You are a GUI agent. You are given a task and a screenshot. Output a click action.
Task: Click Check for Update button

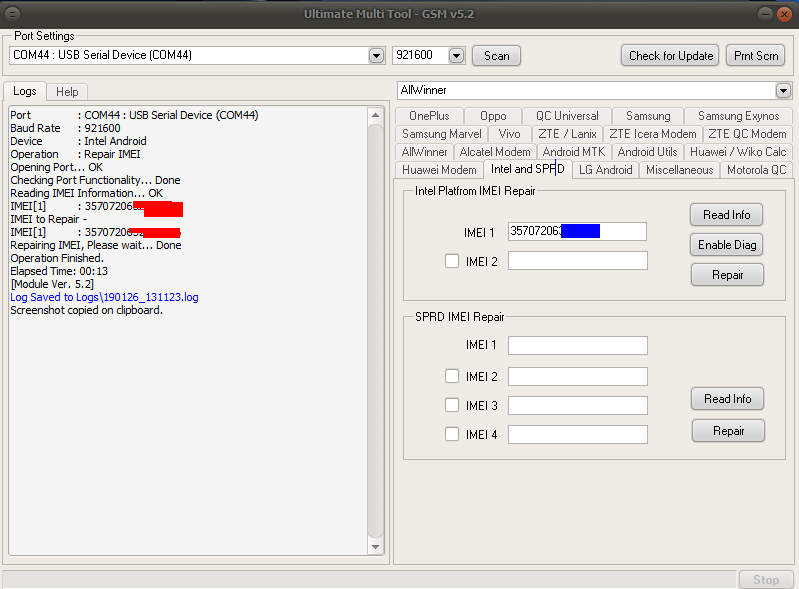point(671,56)
